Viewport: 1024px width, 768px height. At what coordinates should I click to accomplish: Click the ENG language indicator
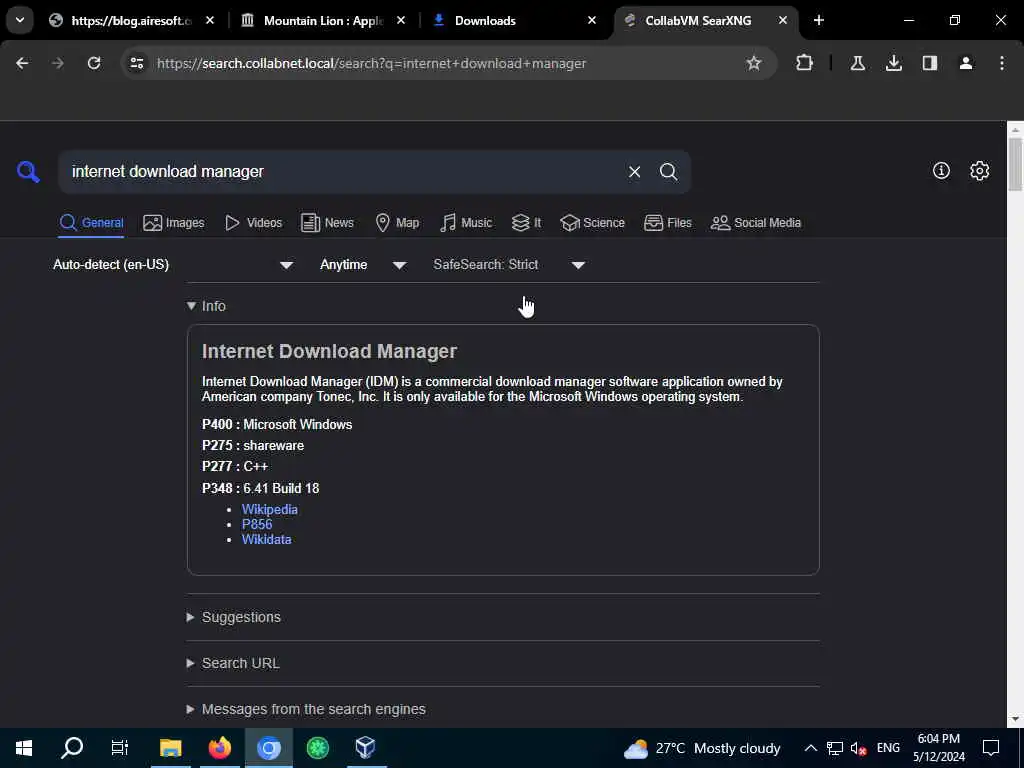coord(888,748)
